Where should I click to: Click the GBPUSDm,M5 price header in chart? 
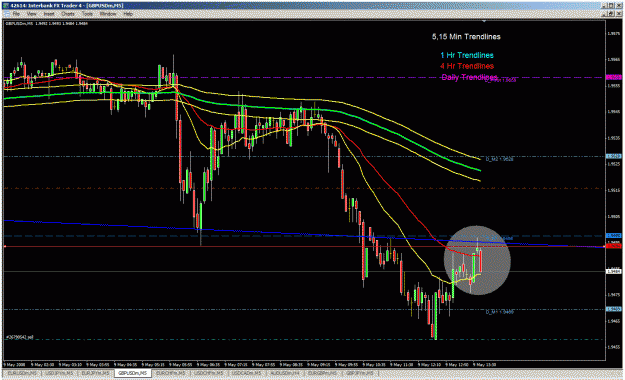pyautogui.click(x=46, y=24)
